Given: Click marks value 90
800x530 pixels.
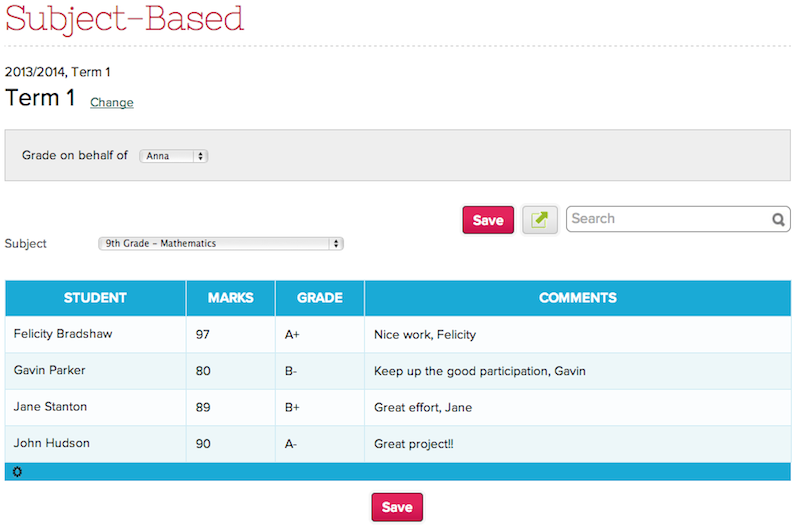Looking at the screenshot, I should coord(203,444).
